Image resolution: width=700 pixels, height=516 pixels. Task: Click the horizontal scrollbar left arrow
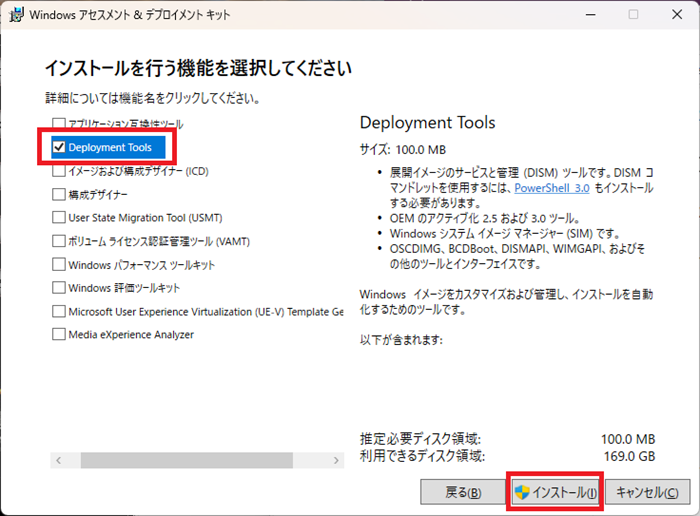tap(58, 460)
